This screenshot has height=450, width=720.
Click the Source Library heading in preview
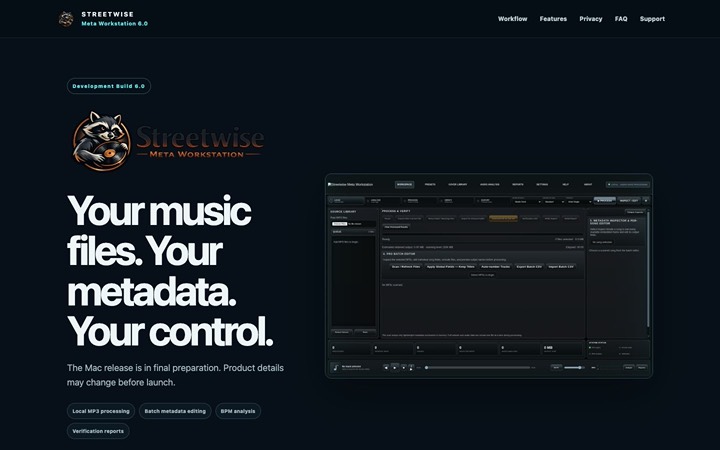pyautogui.click(x=343, y=212)
